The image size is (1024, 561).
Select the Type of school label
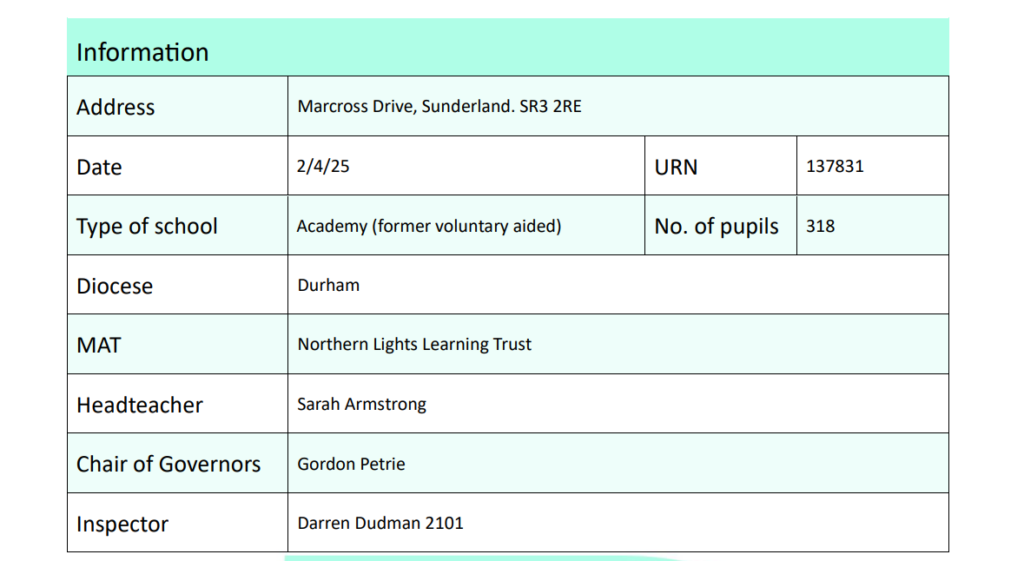[147, 226]
